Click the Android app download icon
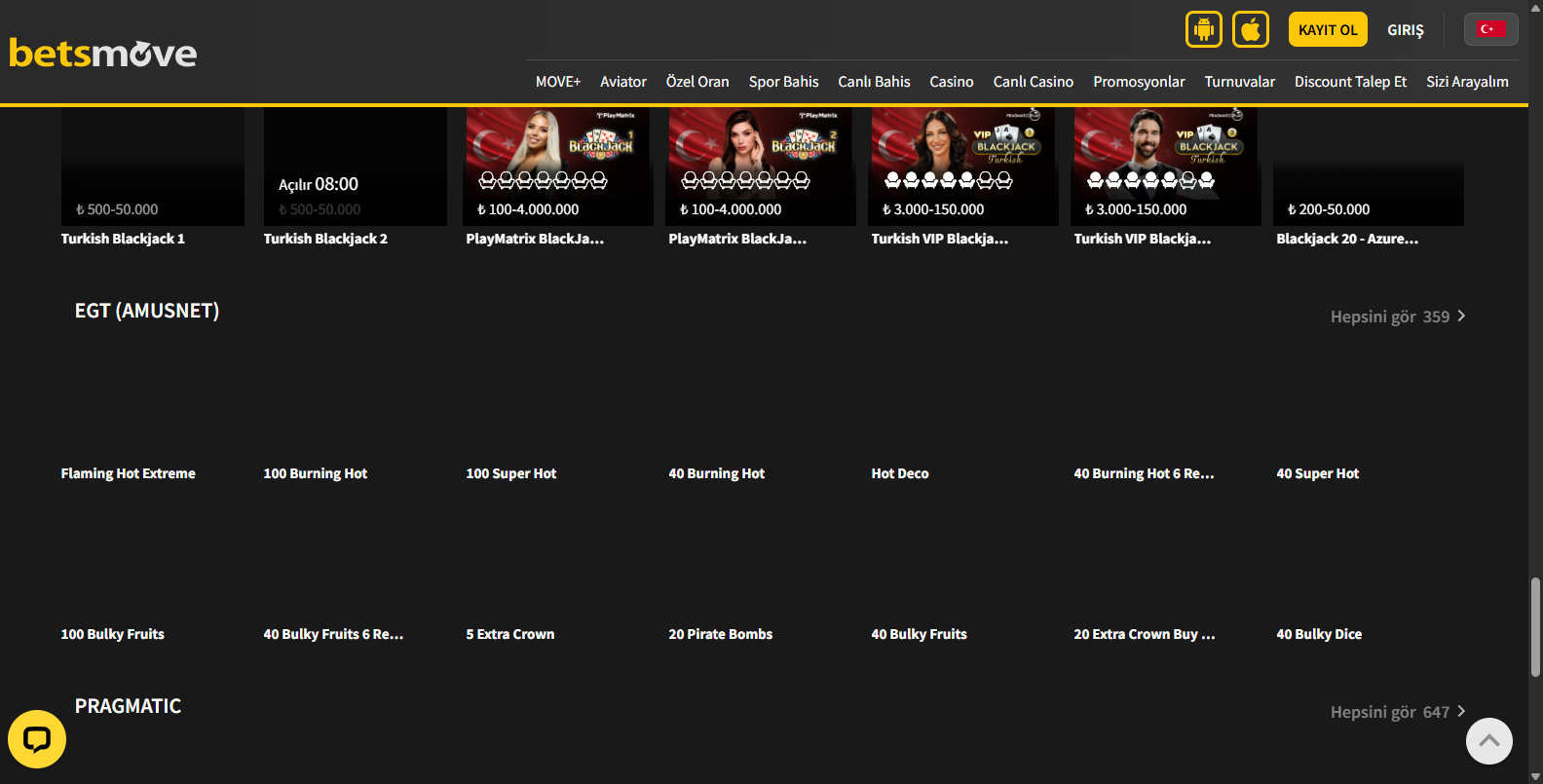The height and width of the screenshot is (784, 1543). (1203, 29)
